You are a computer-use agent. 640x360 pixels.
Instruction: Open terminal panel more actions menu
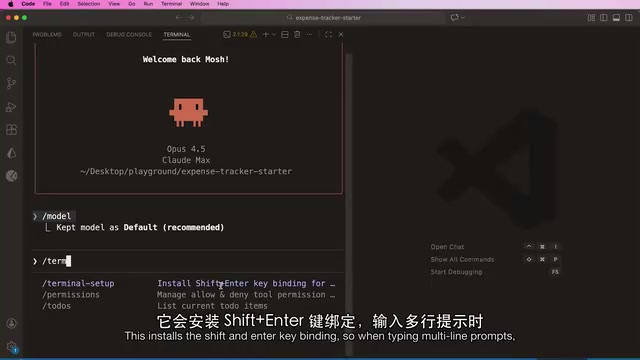(310, 35)
